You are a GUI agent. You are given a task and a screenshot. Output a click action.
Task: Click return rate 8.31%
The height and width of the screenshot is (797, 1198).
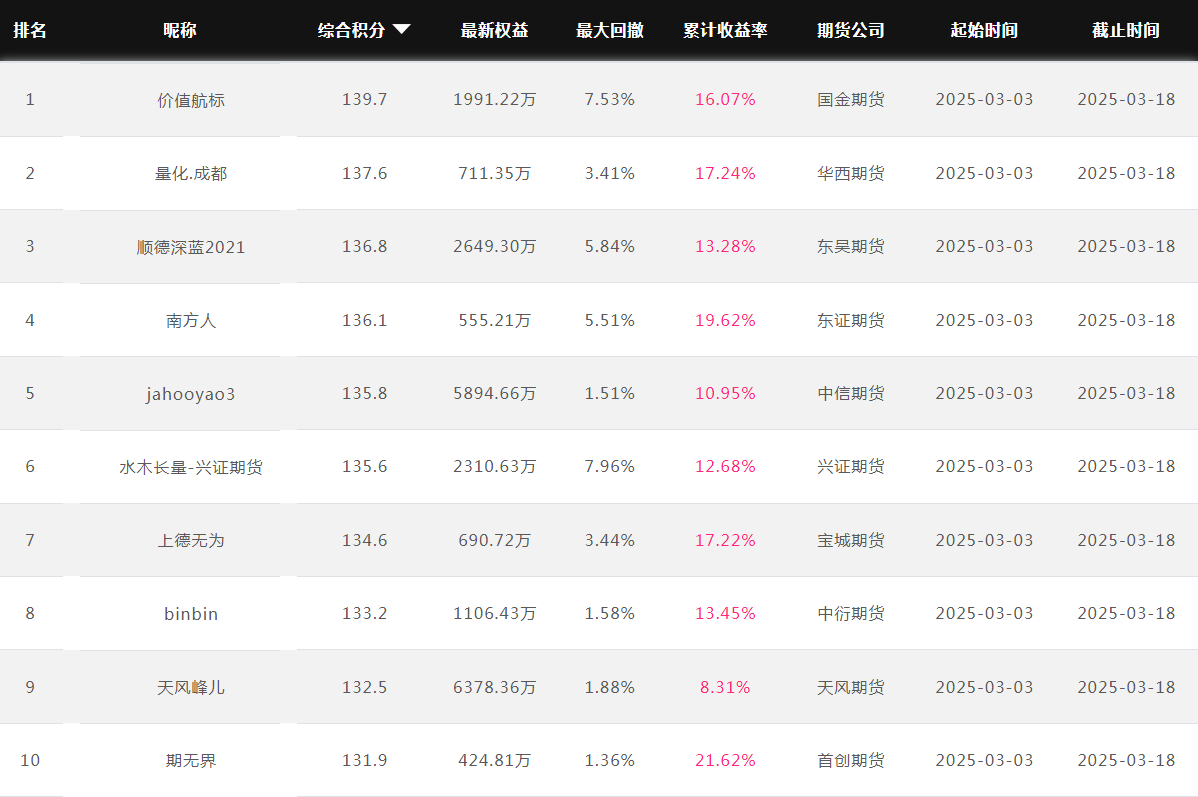coord(725,687)
